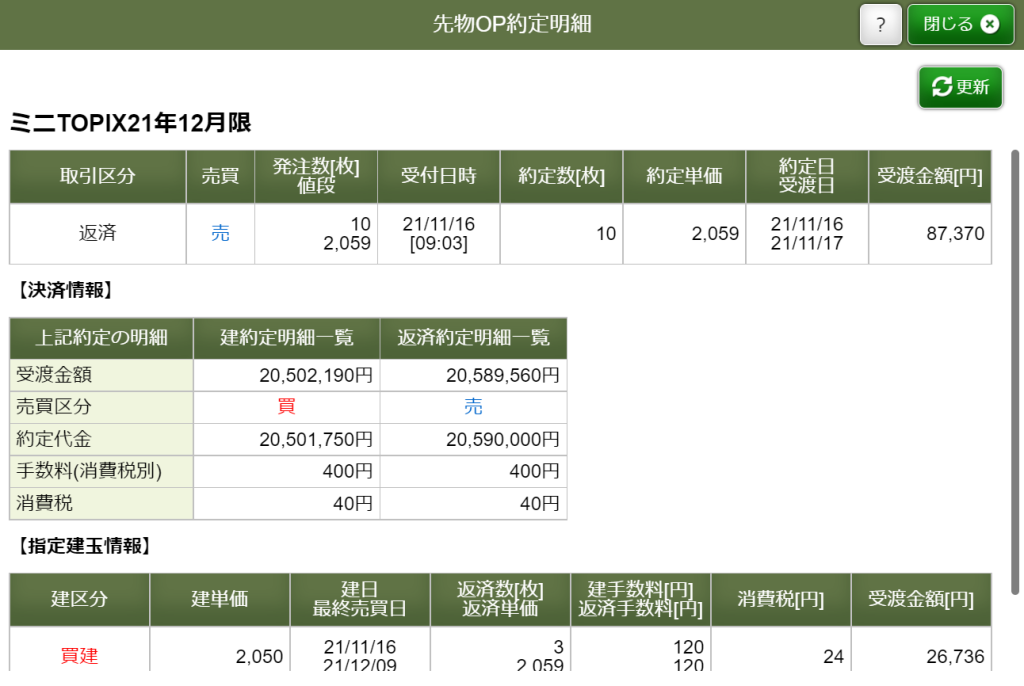Select the 【決済情報】 section label
This screenshot has height=686, width=1024.
click(x=65, y=290)
